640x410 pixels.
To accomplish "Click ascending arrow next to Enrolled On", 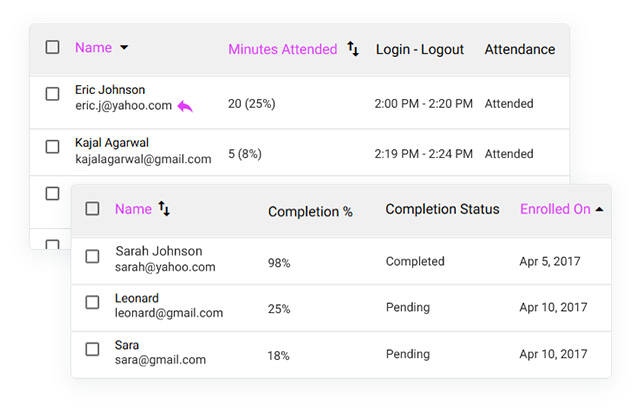I will (x=599, y=210).
